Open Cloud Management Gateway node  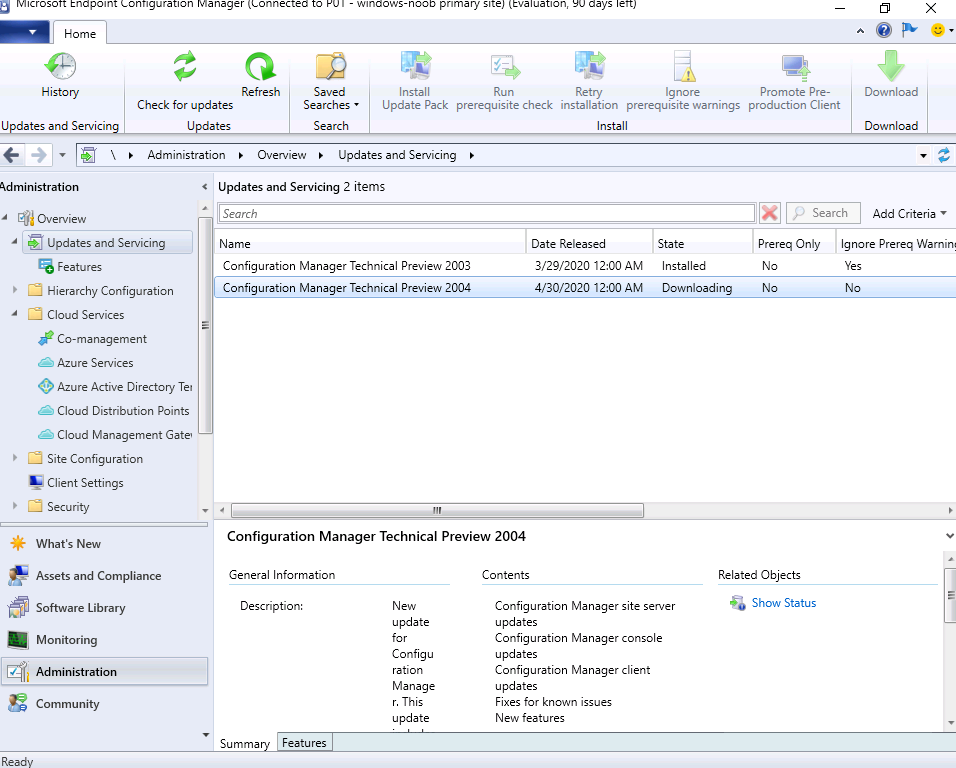(124, 435)
